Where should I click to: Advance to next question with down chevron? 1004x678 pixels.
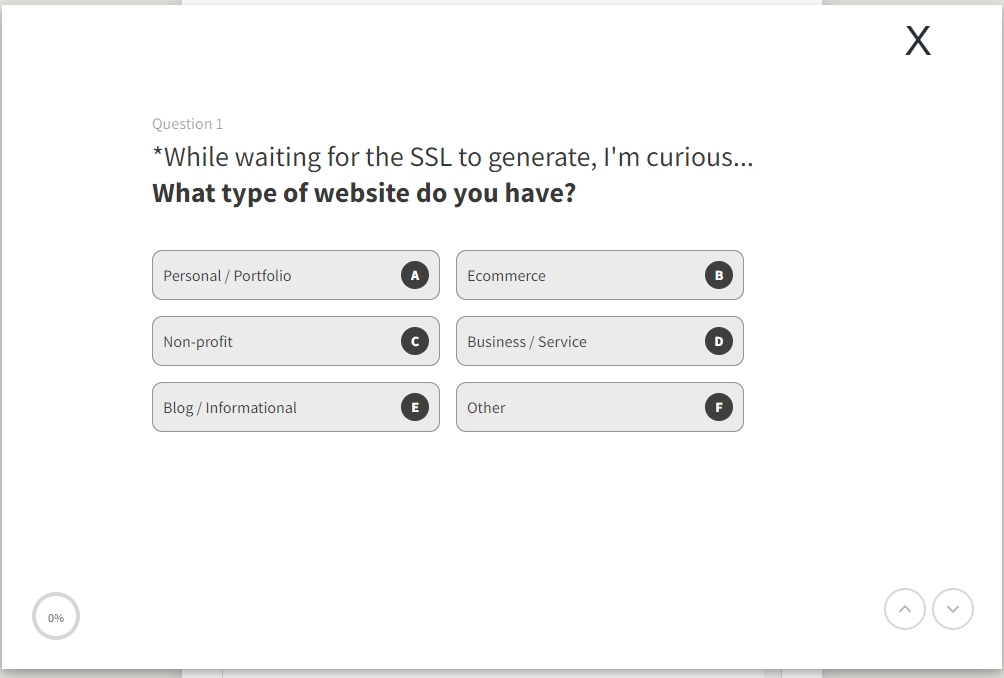[953, 609]
